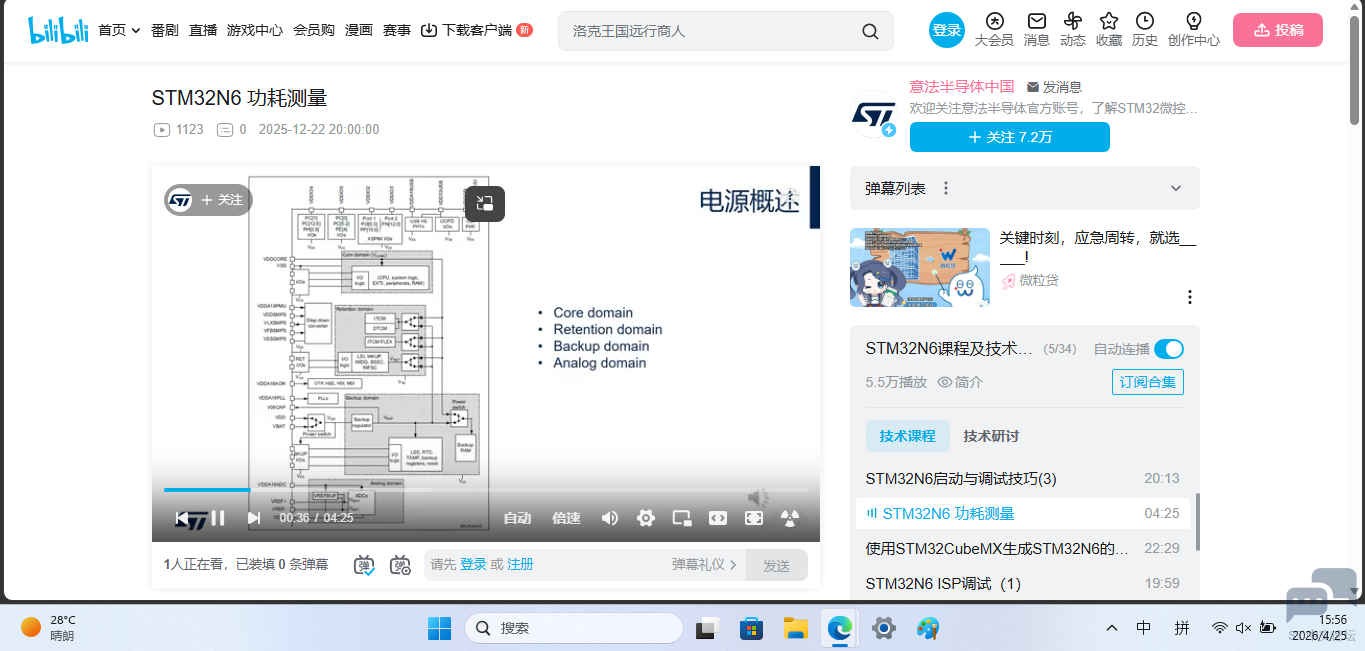Open danmaku settings icon below the player
This screenshot has height=651, width=1365.
click(400, 565)
